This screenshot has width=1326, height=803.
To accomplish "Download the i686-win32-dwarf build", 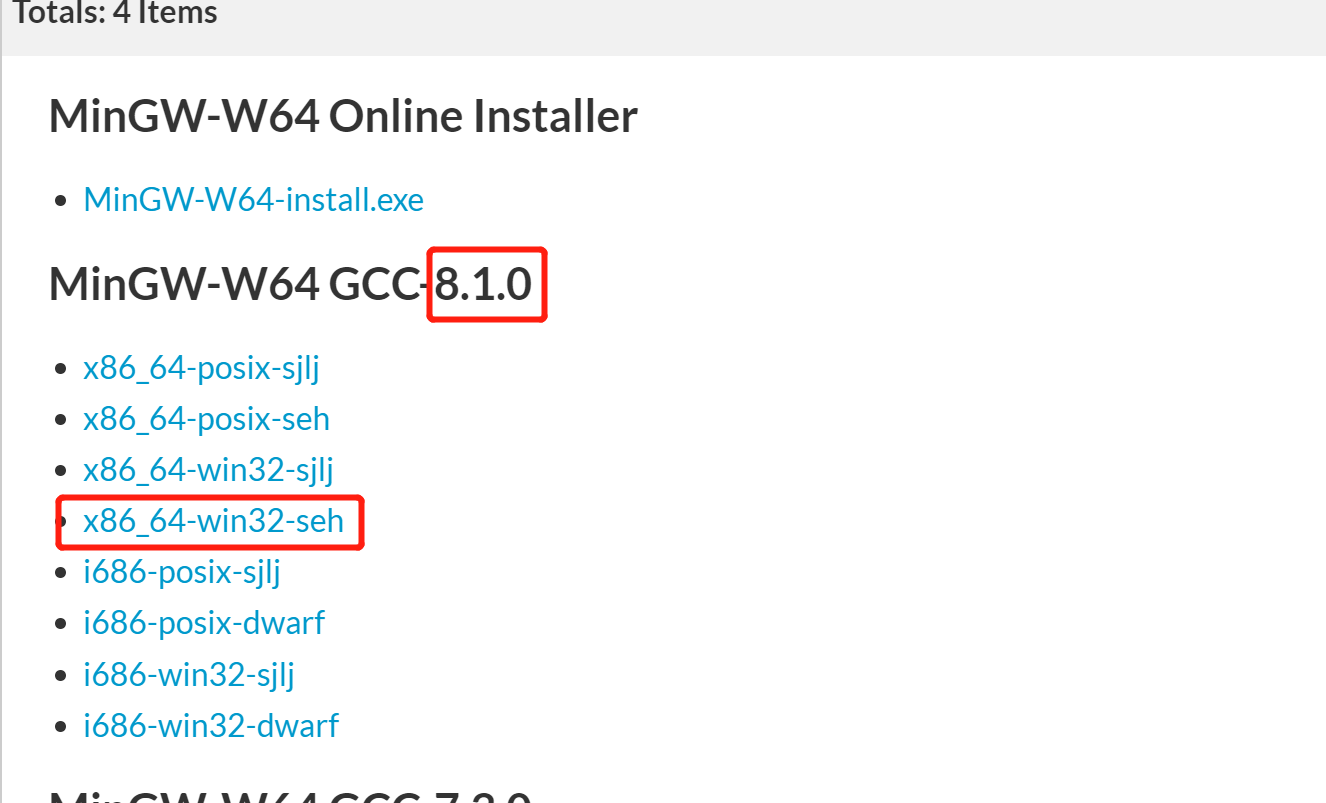I will click(211, 725).
